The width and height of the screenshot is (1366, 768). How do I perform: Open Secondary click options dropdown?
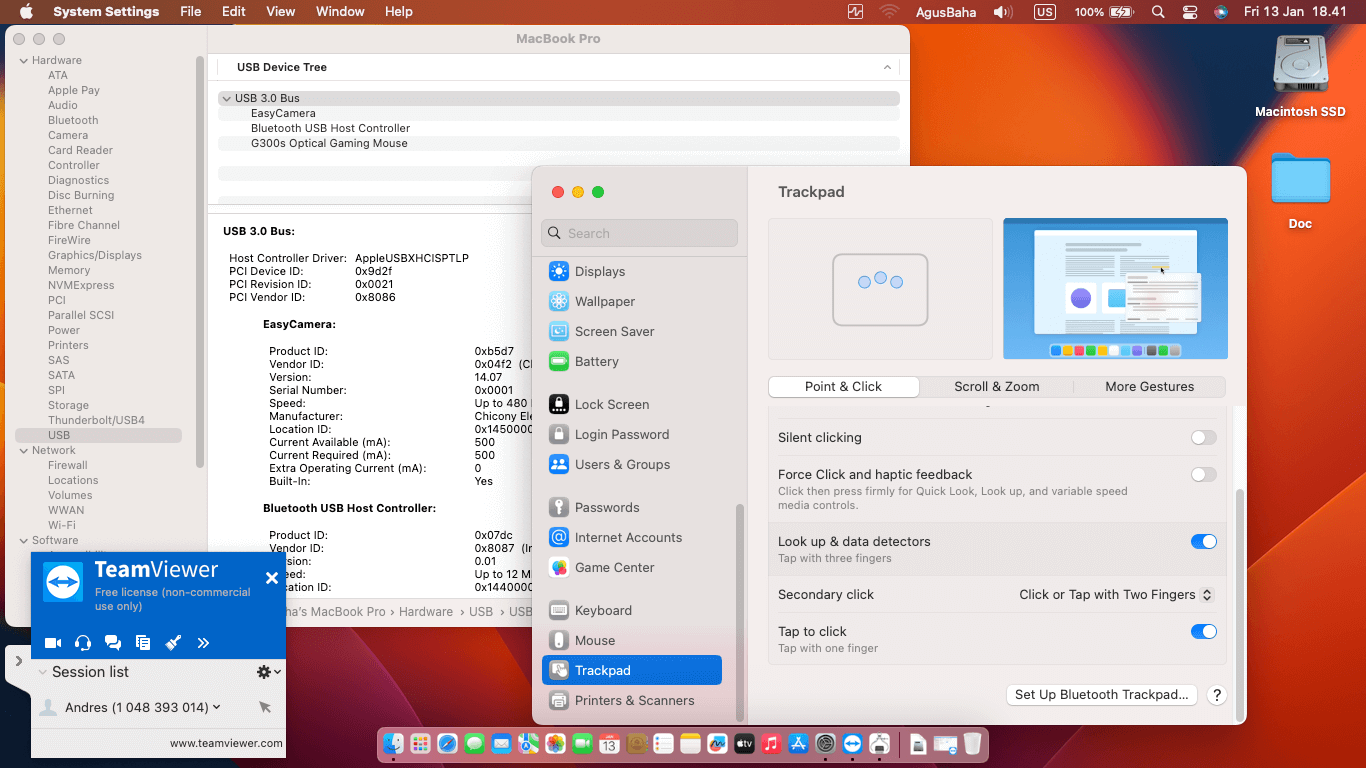click(1116, 595)
